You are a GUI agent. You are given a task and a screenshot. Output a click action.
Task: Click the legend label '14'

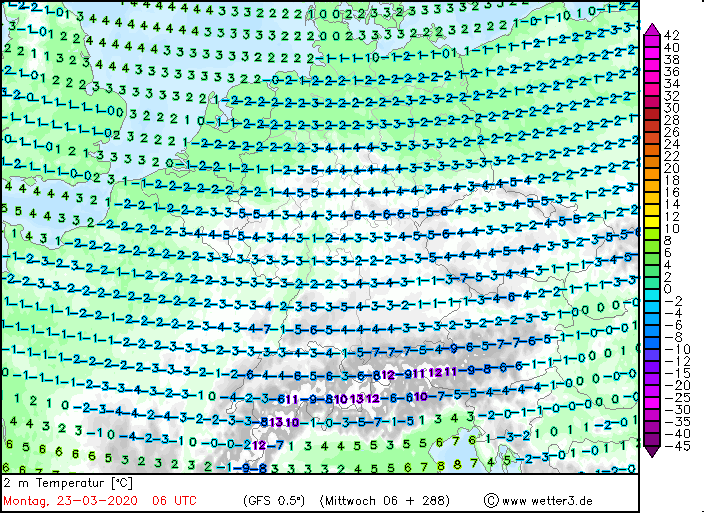pyautogui.click(x=671, y=205)
